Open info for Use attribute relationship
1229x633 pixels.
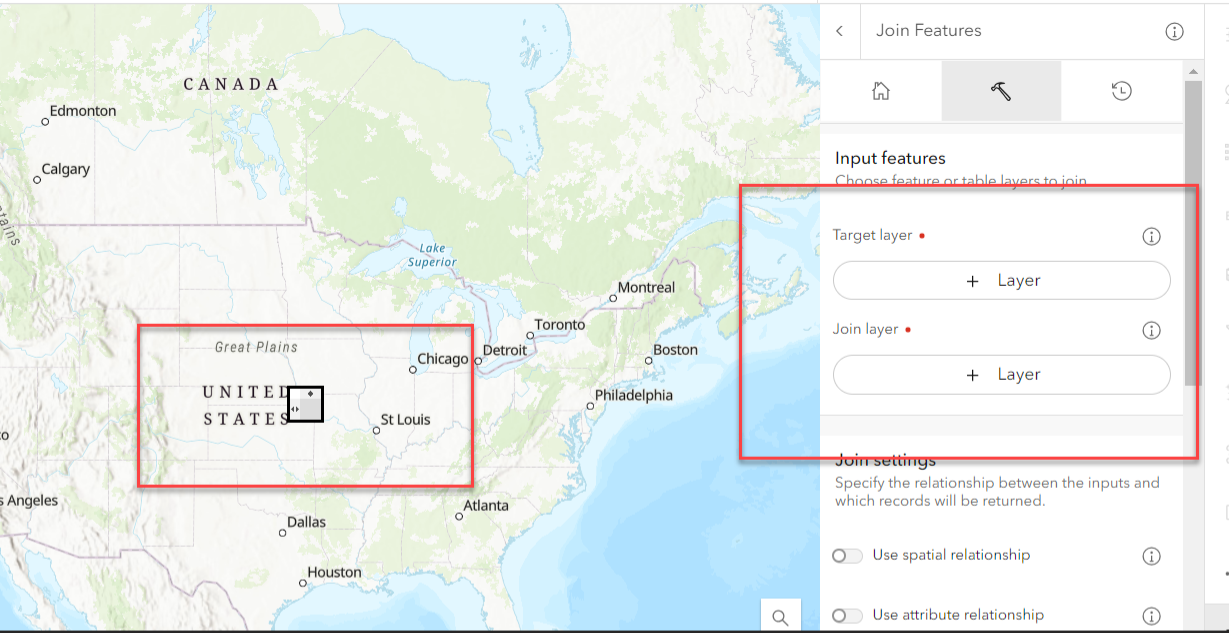1151,616
